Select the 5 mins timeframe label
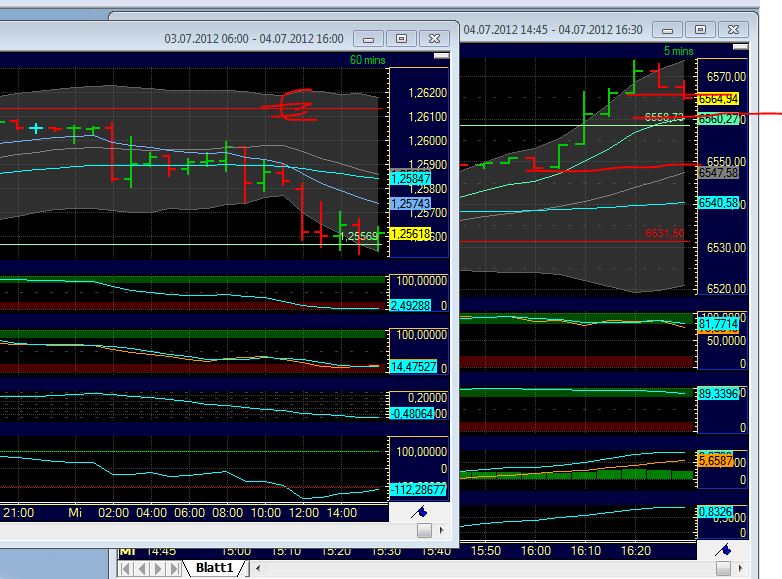The height and width of the screenshot is (579, 782). tap(678, 51)
